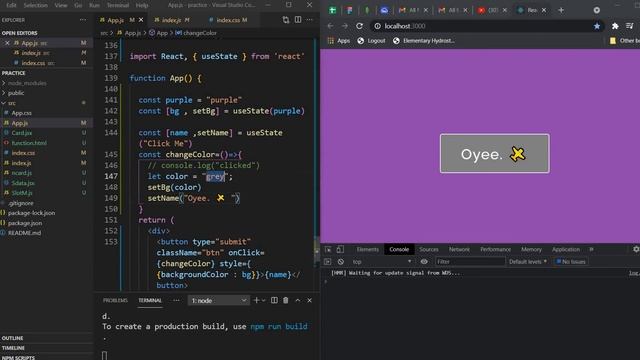This screenshot has height=360, width=640.
Task: Expand the TIMELINE section
Action: pos(13,348)
